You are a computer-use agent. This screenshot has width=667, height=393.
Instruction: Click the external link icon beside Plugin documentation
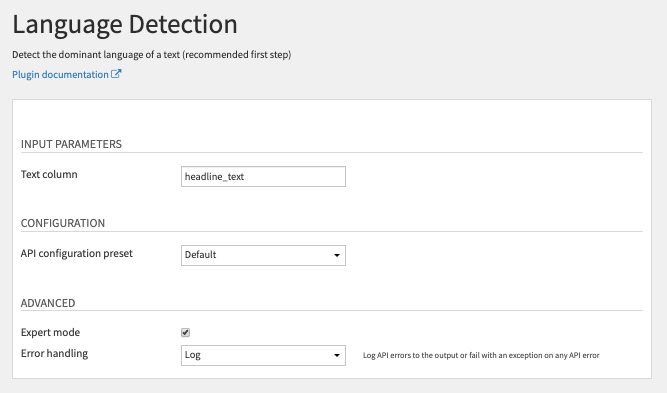click(x=116, y=74)
